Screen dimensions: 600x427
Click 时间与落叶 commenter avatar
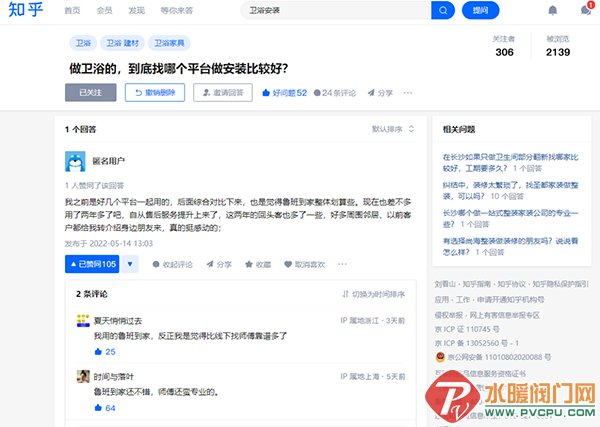[x=83, y=376]
